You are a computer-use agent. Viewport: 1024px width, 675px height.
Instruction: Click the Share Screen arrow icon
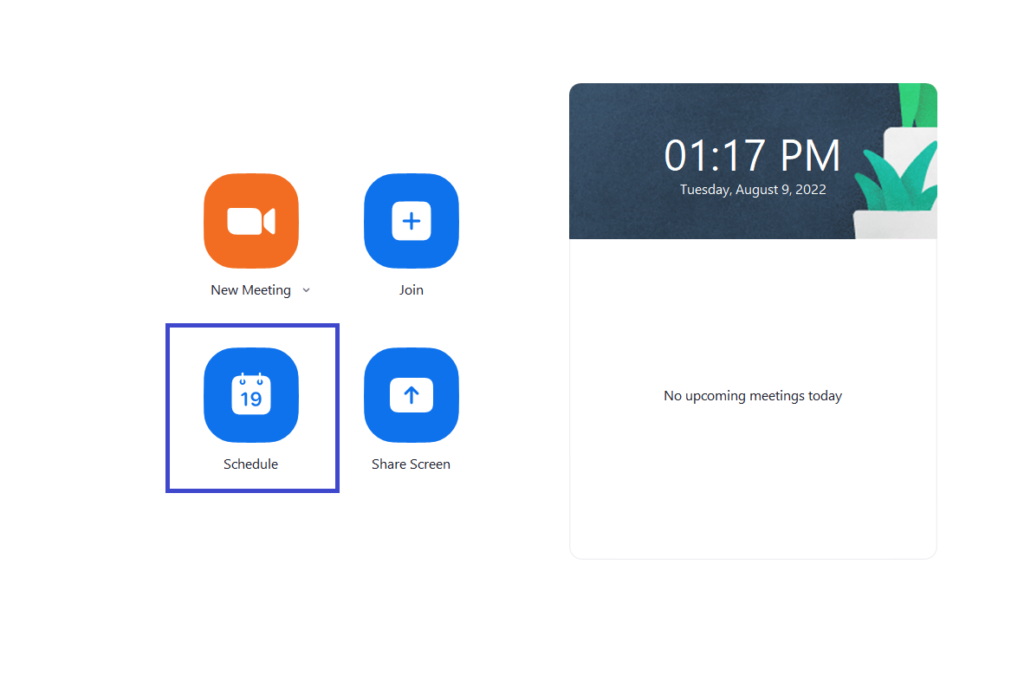click(x=411, y=395)
